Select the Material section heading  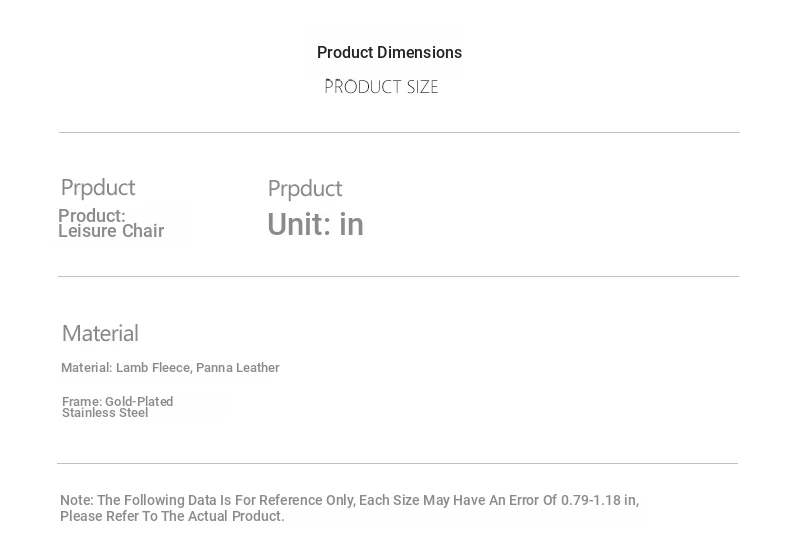pyautogui.click(x=100, y=334)
